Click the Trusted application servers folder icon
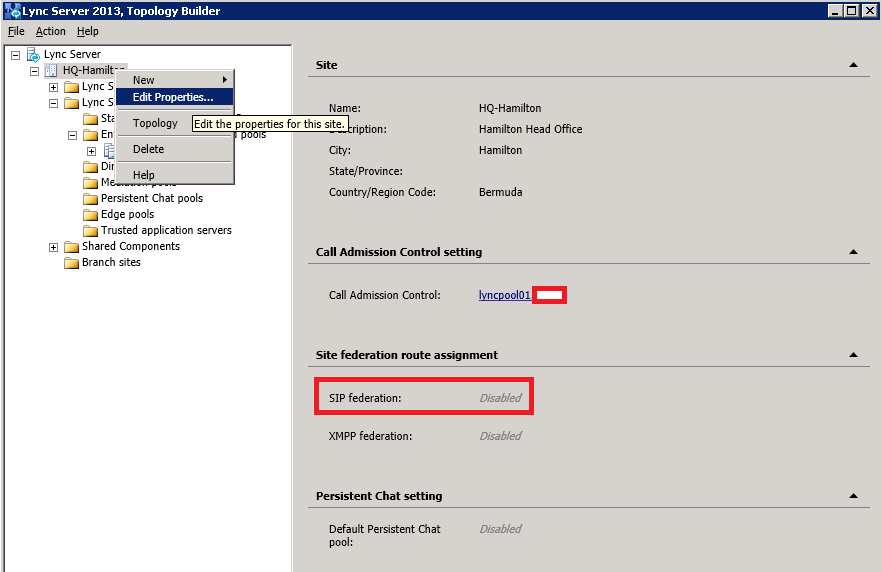Image resolution: width=882 pixels, height=572 pixels. tap(90, 230)
